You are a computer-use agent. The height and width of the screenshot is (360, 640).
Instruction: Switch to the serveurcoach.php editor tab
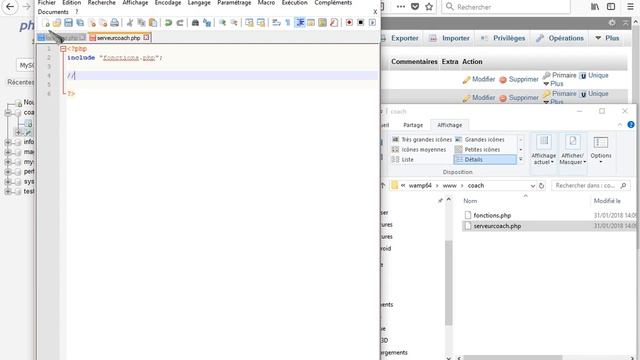coord(118,38)
